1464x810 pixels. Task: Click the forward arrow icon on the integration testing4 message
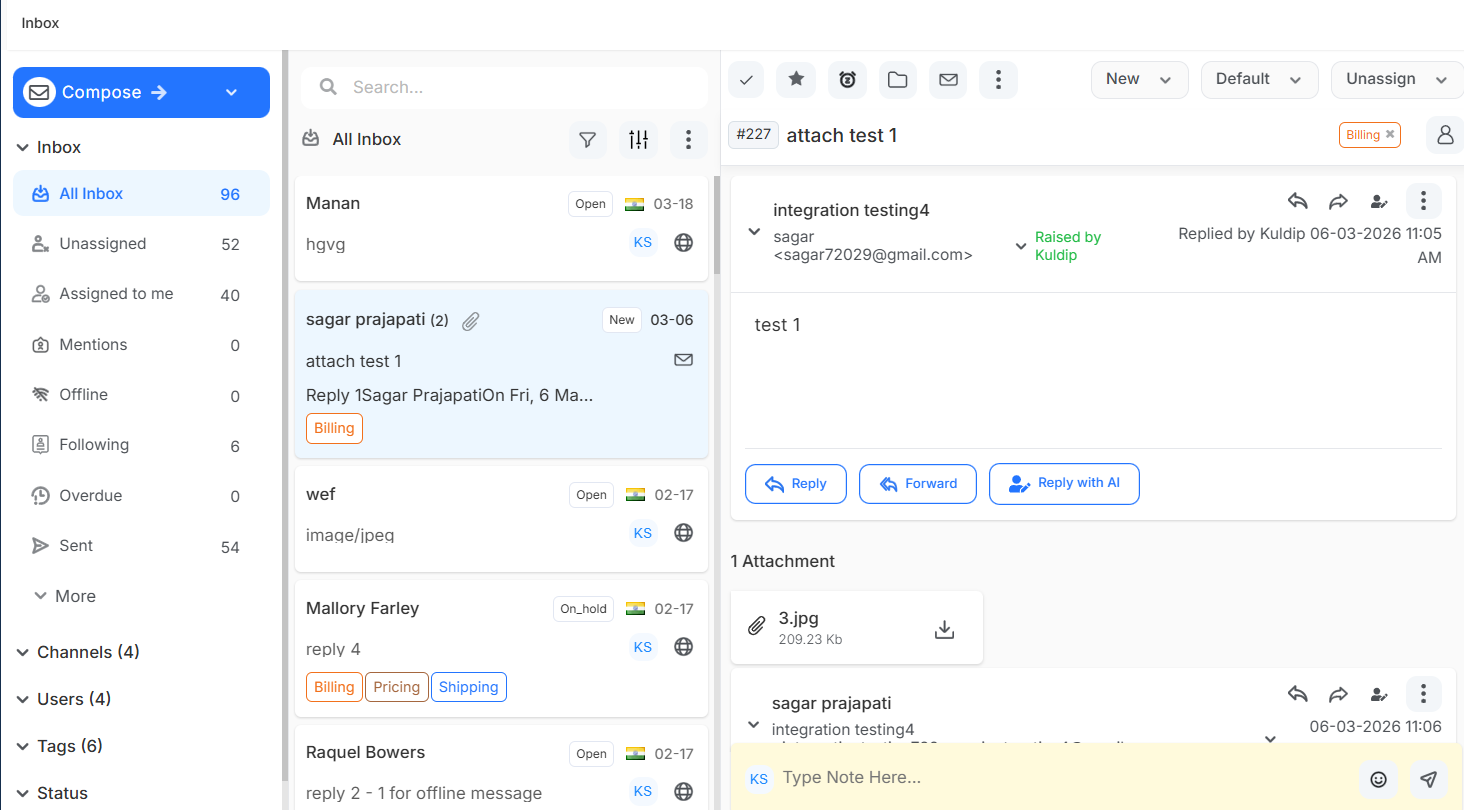pos(1338,201)
